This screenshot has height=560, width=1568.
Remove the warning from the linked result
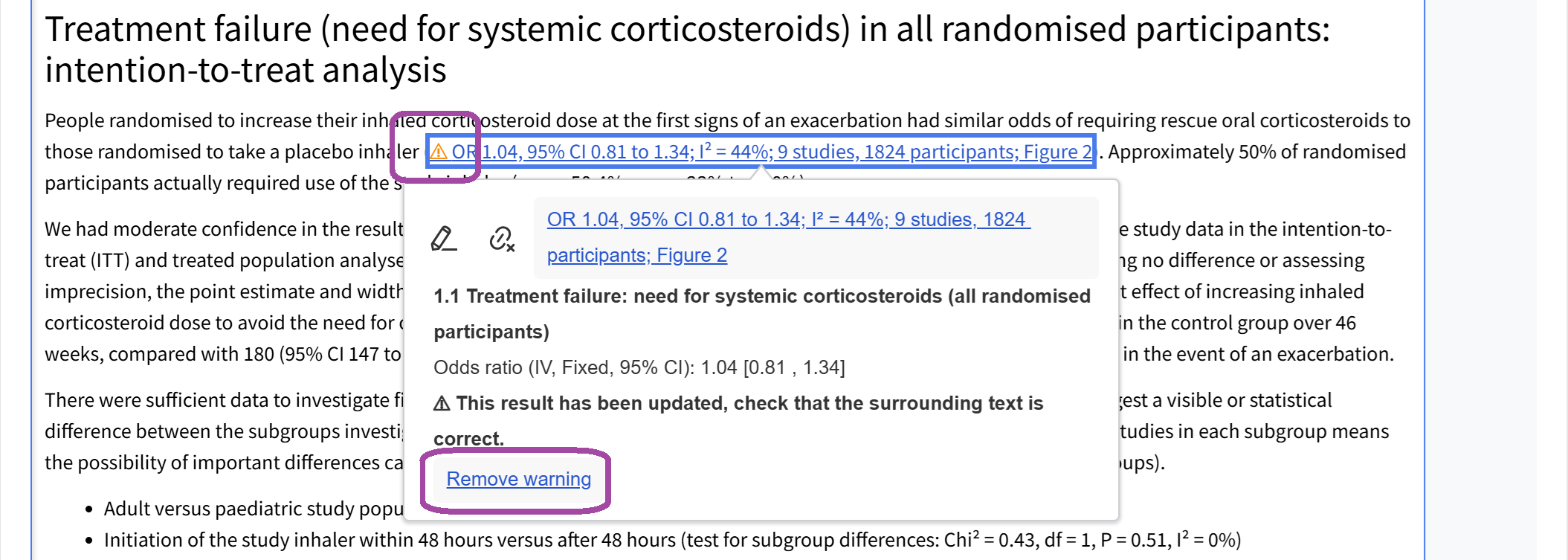click(x=518, y=480)
